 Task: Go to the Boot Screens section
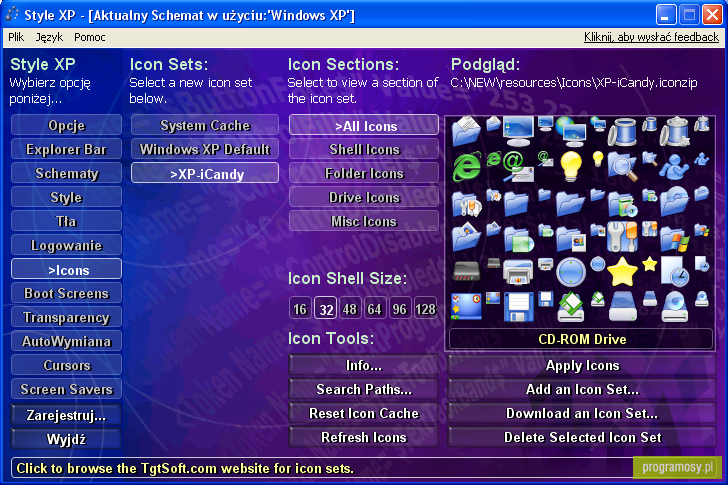[x=66, y=293]
